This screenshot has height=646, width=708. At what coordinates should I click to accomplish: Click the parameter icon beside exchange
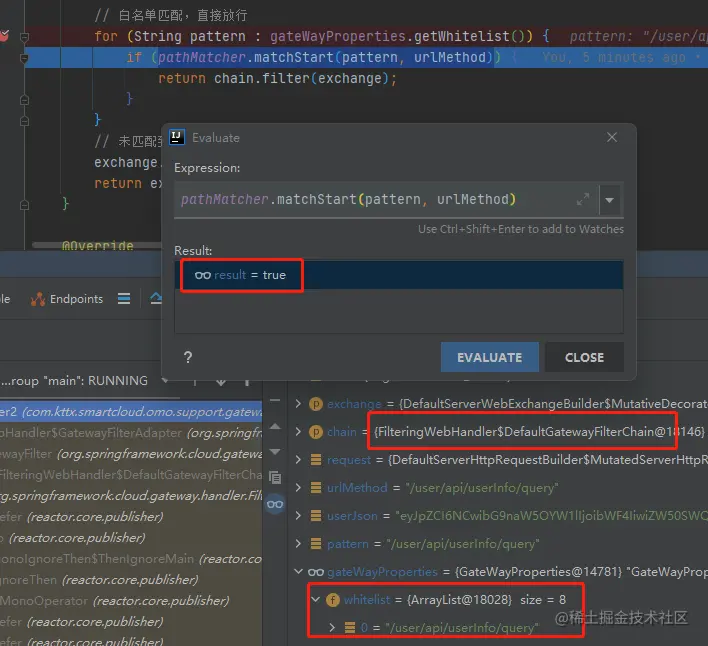316,404
